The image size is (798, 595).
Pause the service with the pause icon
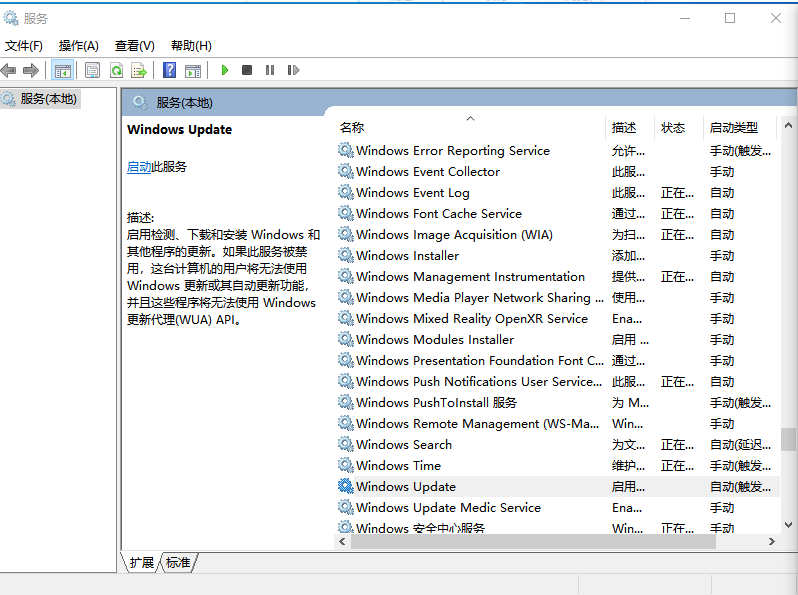click(270, 70)
